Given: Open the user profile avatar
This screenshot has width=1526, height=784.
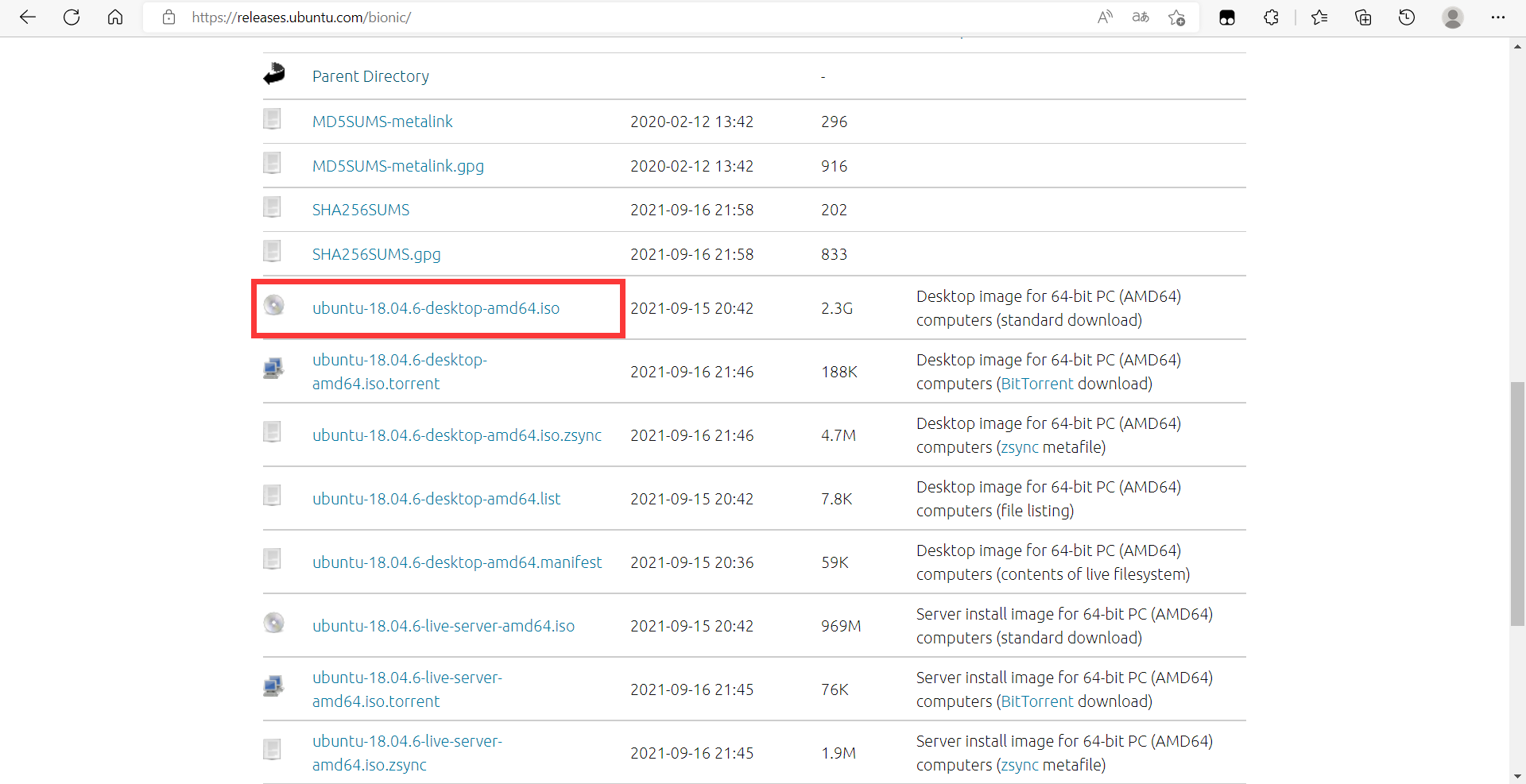Looking at the screenshot, I should [x=1453, y=17].
